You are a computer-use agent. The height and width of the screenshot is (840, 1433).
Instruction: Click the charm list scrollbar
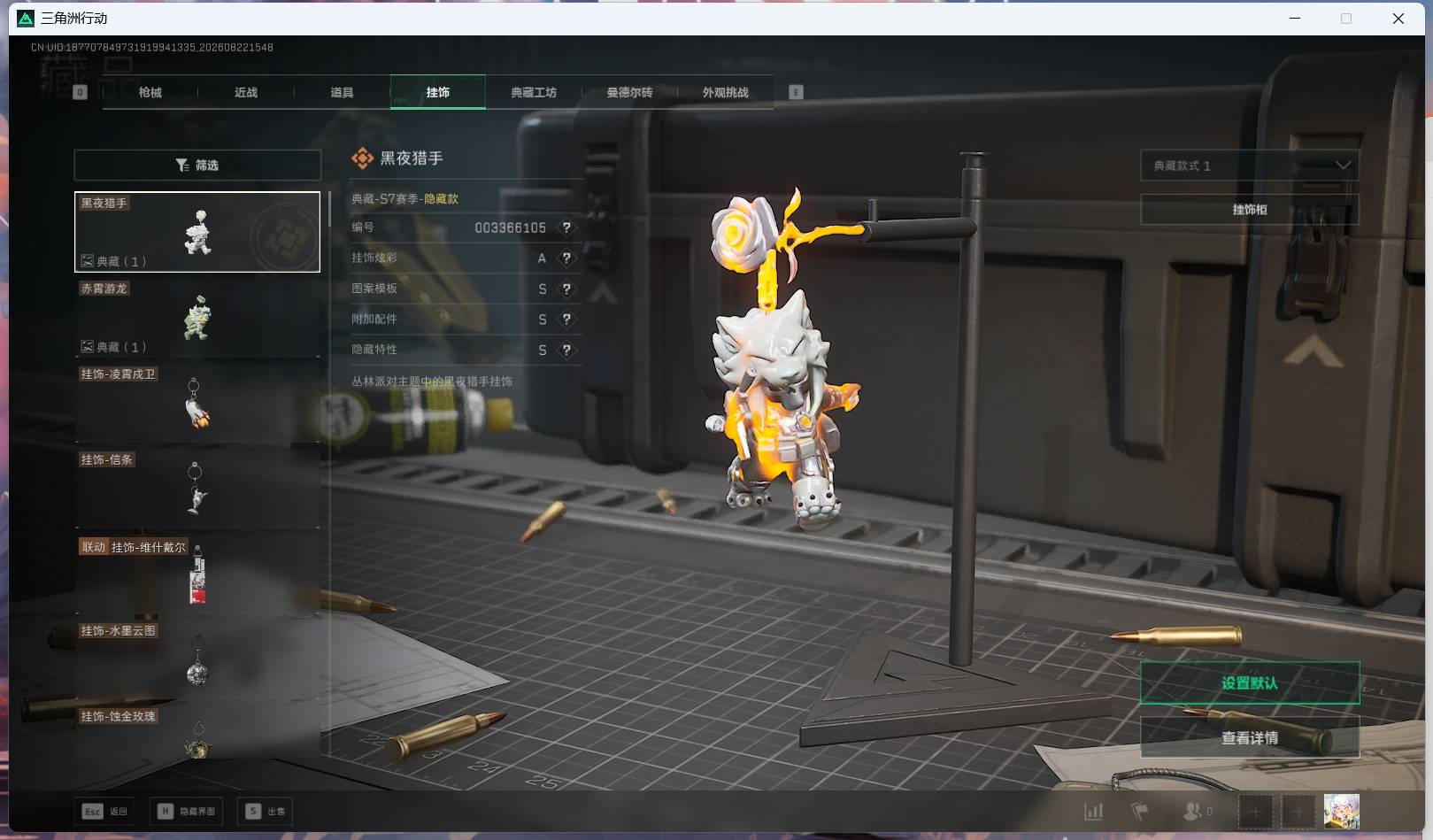(329, 209)
